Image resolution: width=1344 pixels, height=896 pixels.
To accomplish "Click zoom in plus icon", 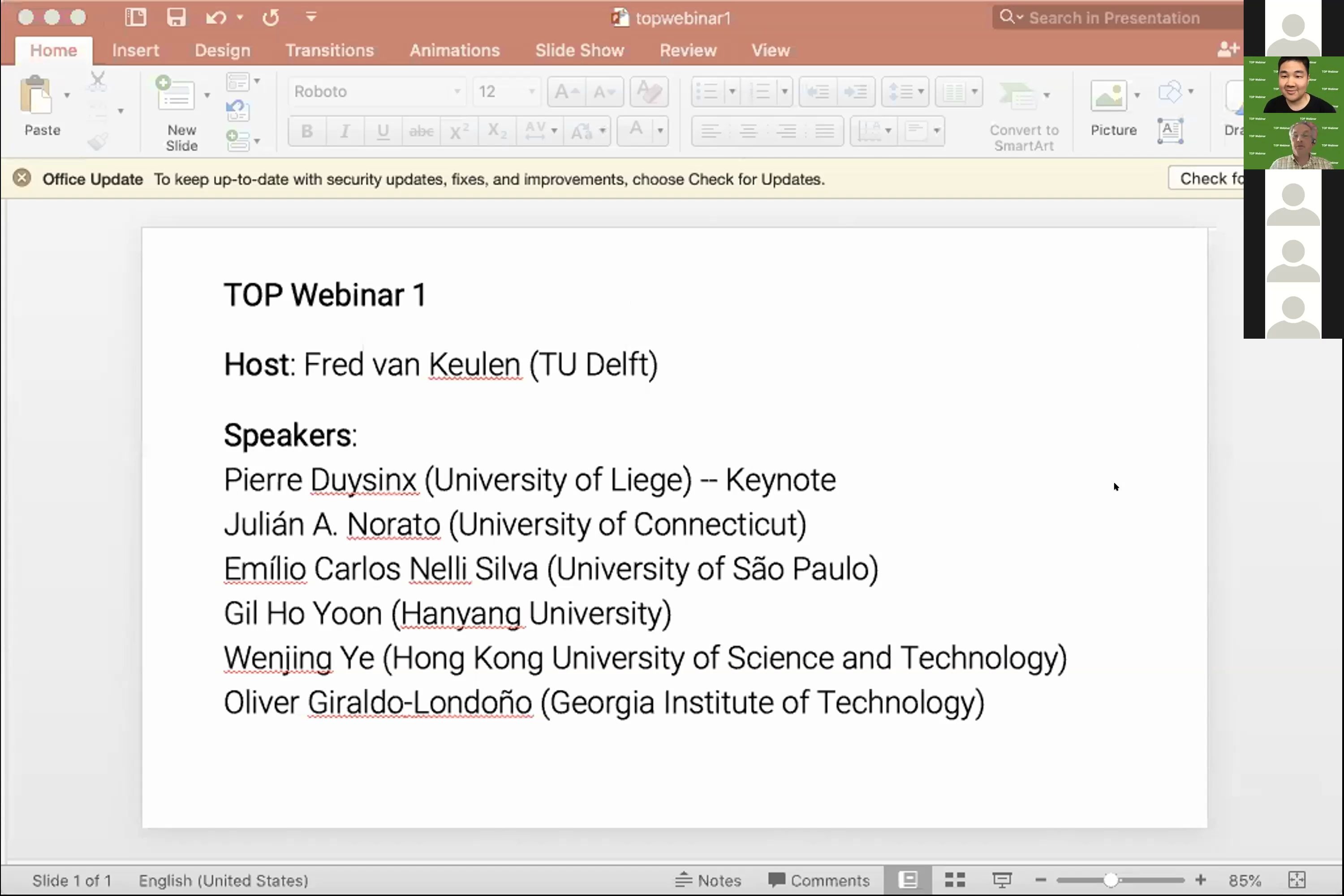I will pyautogui.click(x=1201, y=880).
